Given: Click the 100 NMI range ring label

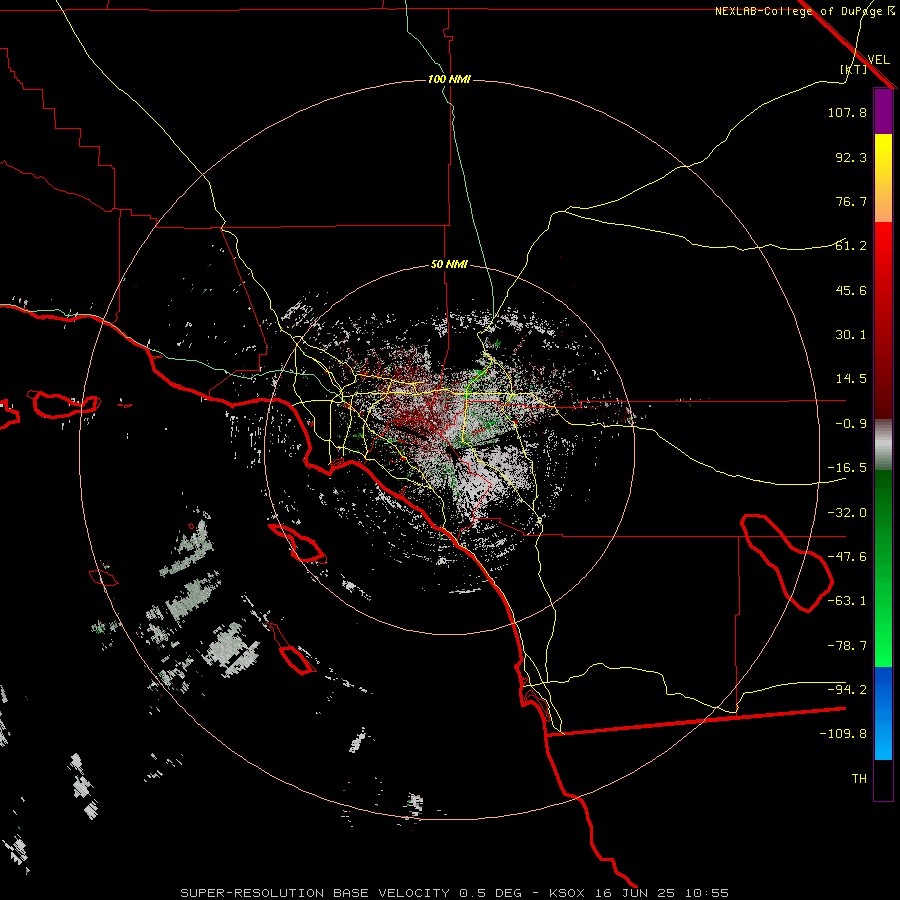Looking at the screenshot, I should coord(449,79).
